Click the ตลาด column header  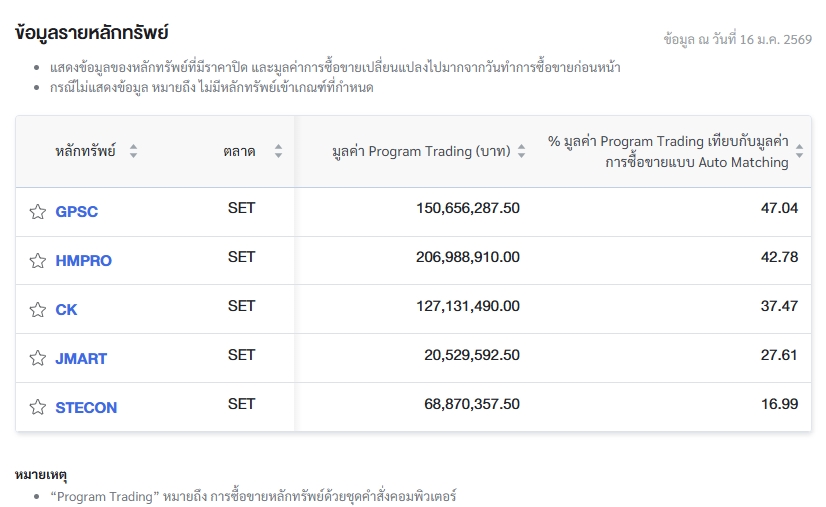[239, 152]
